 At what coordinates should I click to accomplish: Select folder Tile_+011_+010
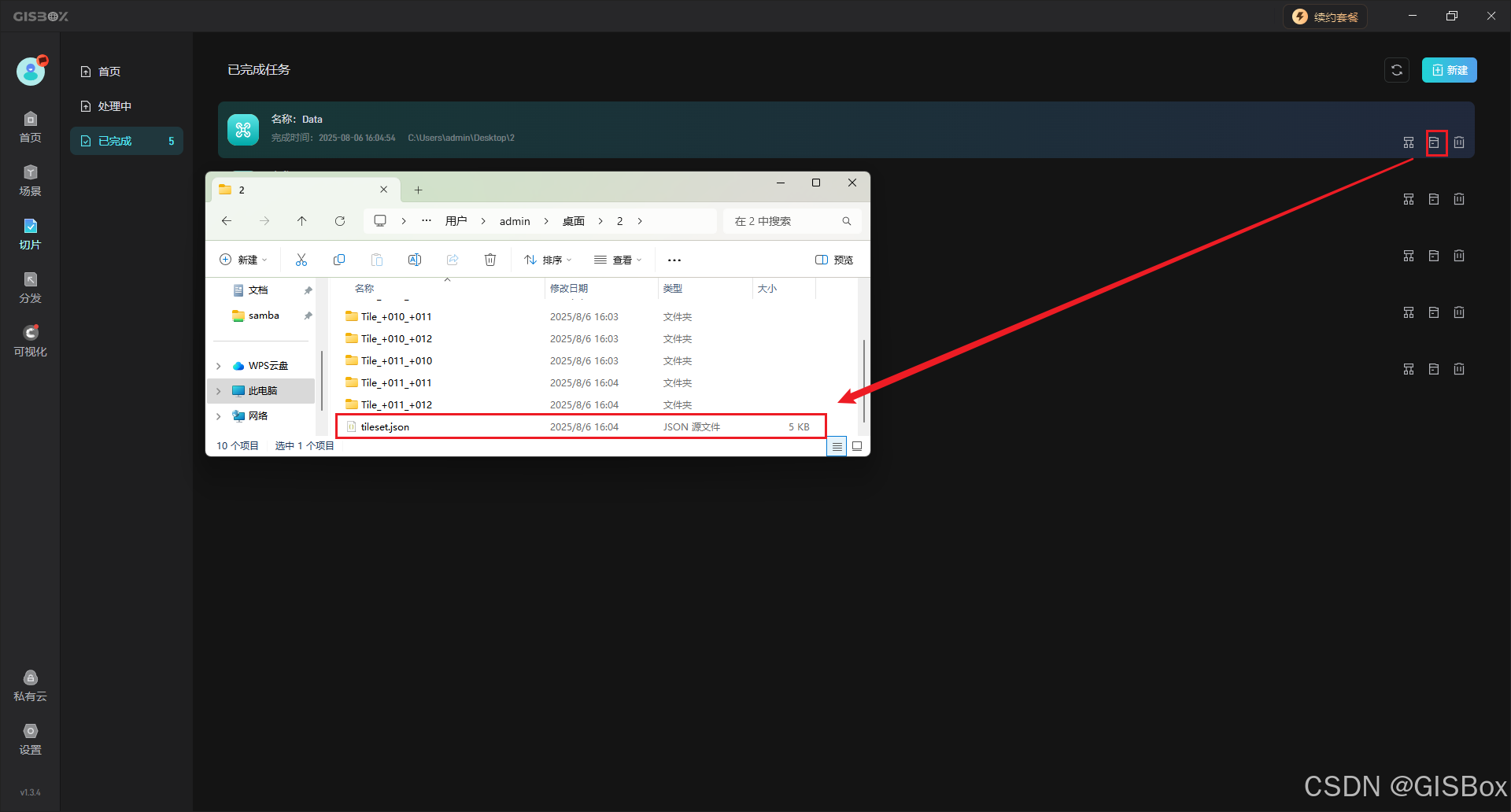pyautogui.click(x=581, y=360)
